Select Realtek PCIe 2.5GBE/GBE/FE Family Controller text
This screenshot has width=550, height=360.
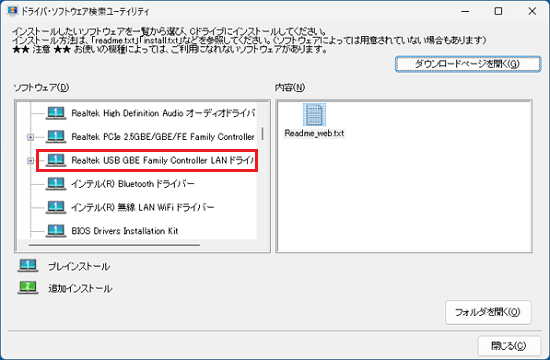click(x=163, y=137)
